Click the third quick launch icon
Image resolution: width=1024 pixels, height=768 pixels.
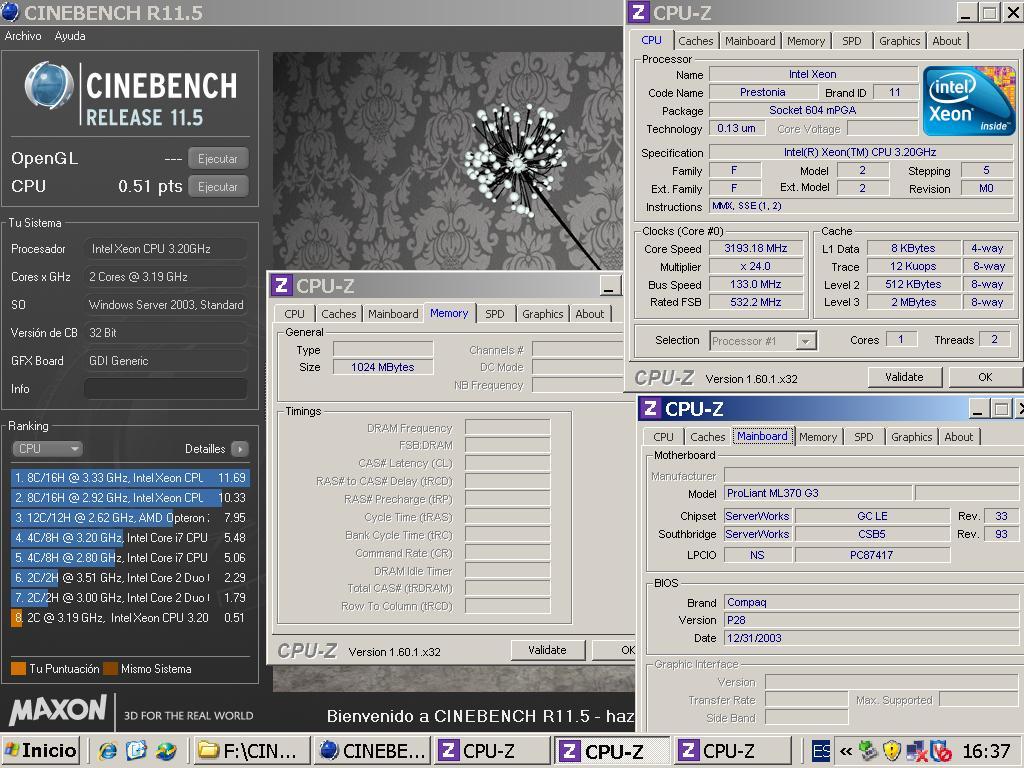click(166, 751)
